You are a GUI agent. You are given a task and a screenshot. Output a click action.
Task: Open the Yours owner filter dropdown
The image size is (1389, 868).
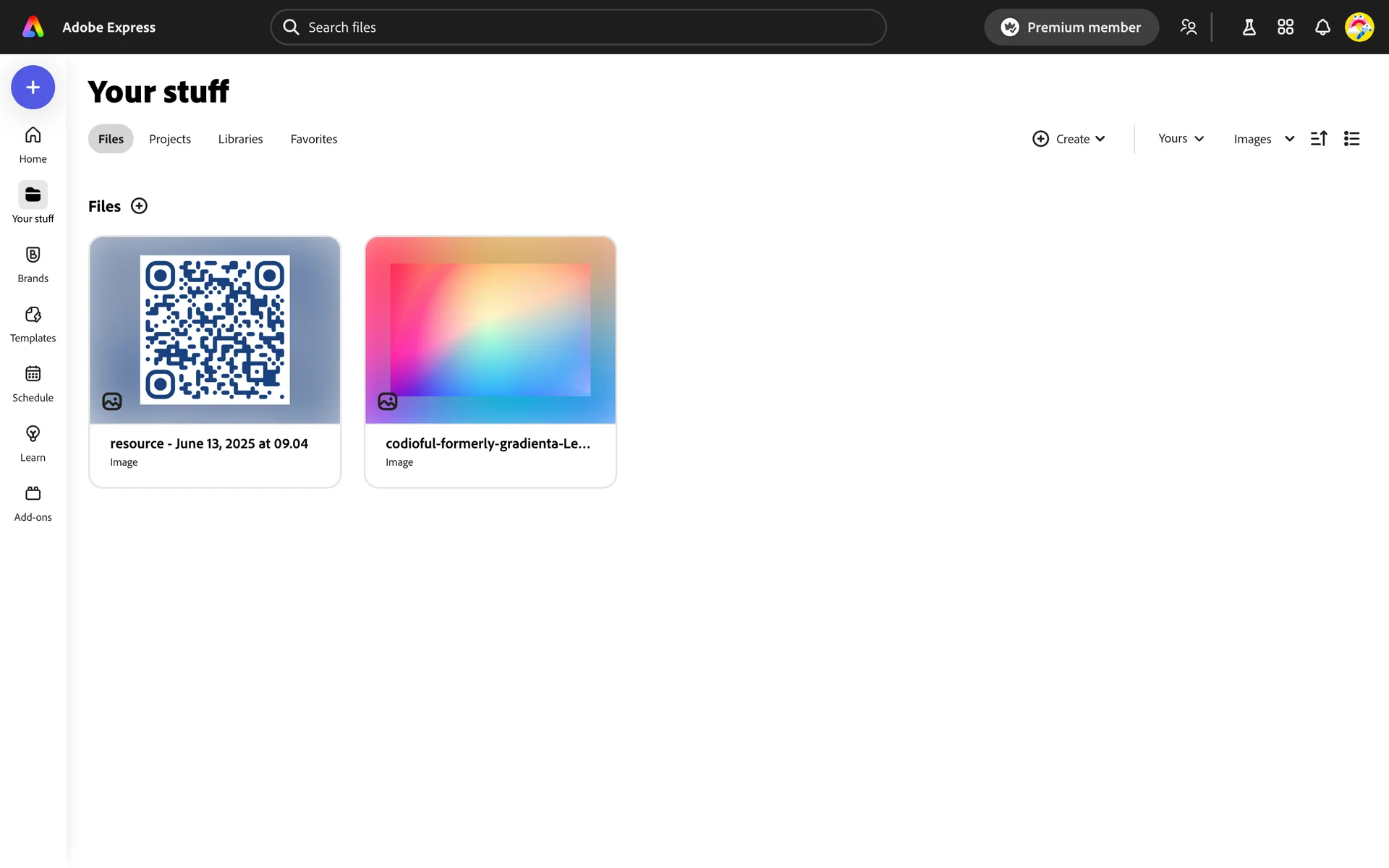[1181, 139]
